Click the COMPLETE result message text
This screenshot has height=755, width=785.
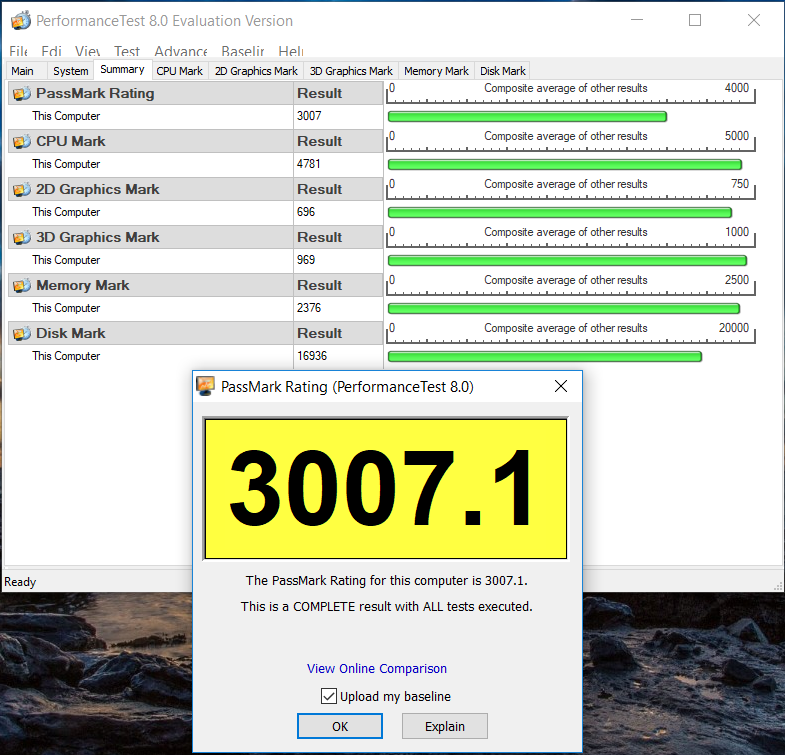click(x=386, y=606)
